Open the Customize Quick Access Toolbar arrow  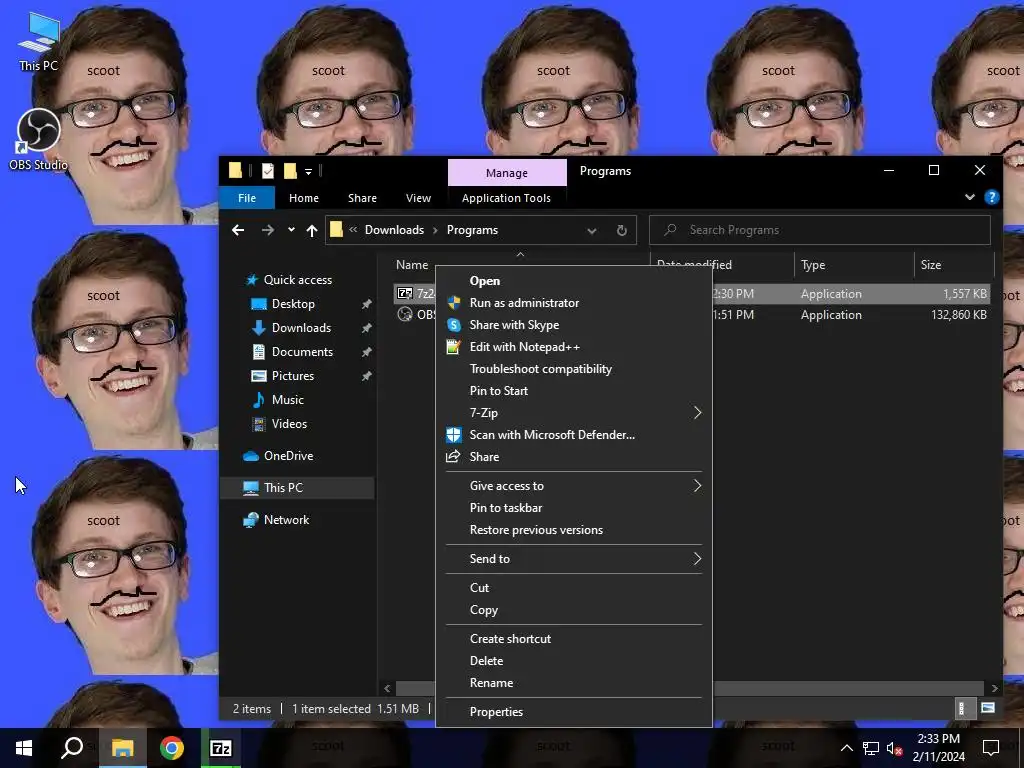click(308, 172)
